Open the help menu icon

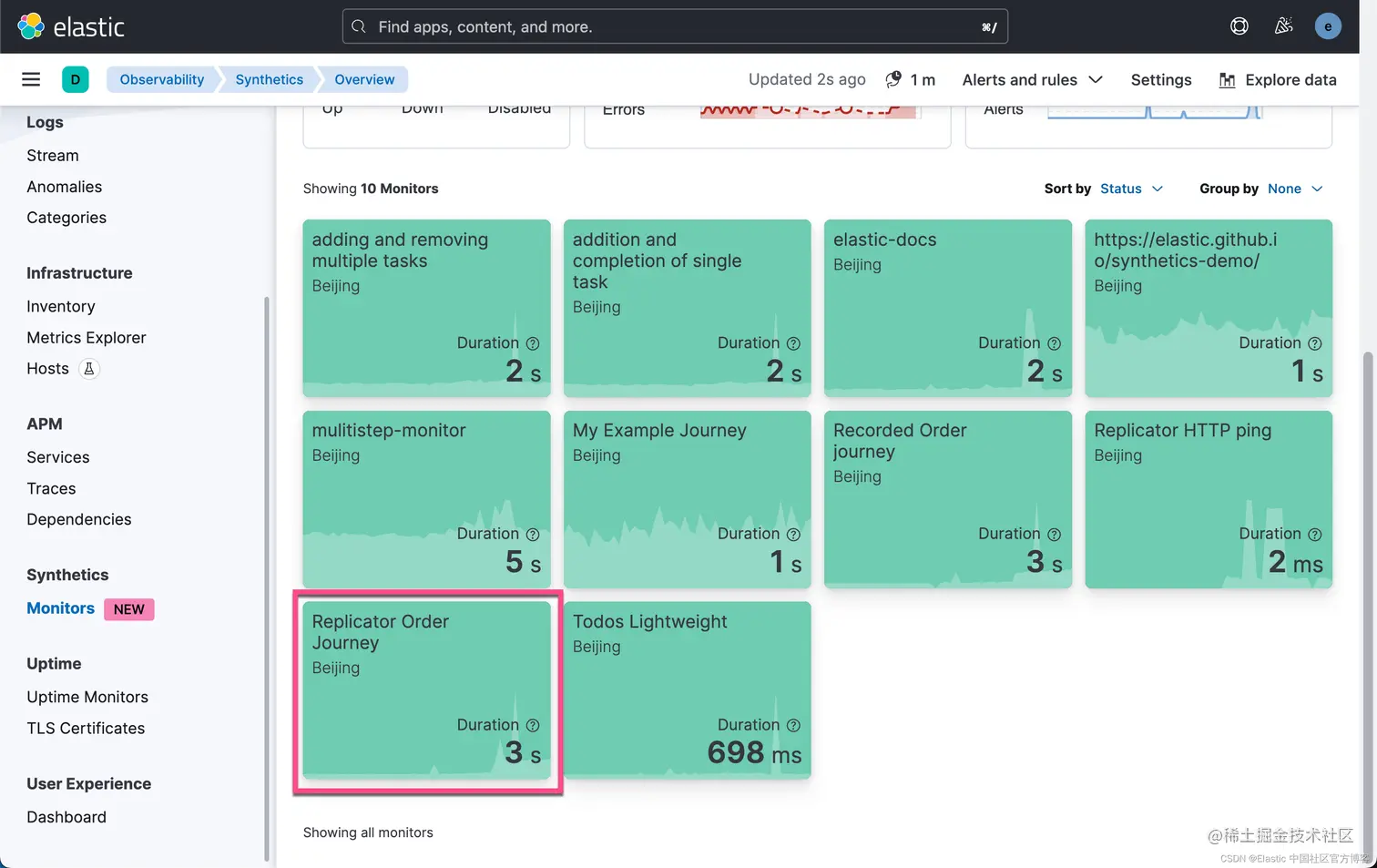click(x=1239, y=26)
